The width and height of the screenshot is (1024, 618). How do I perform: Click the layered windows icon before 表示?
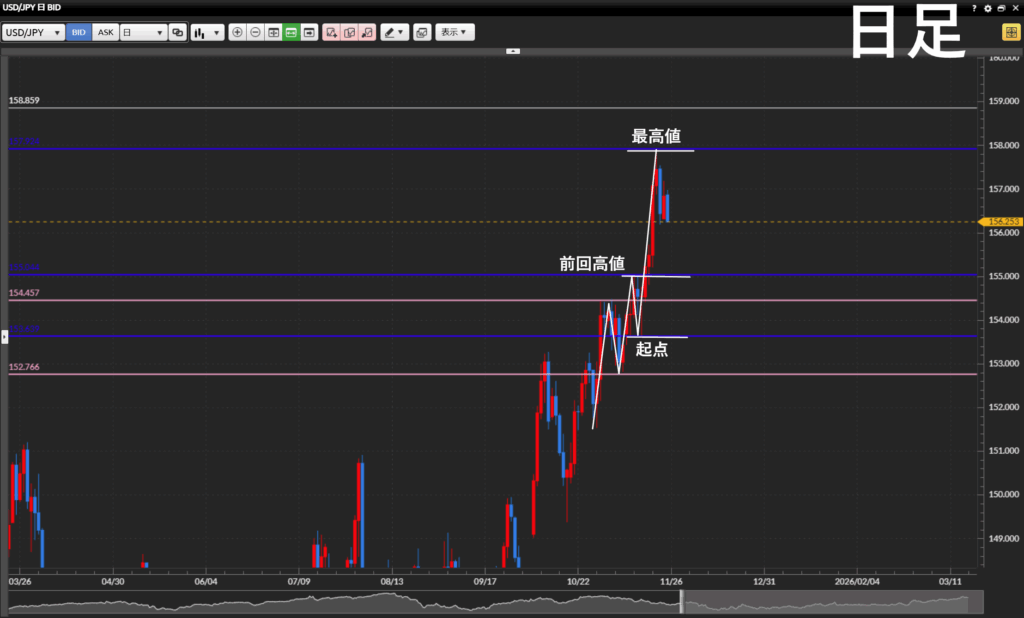click(x=422, y=32)
